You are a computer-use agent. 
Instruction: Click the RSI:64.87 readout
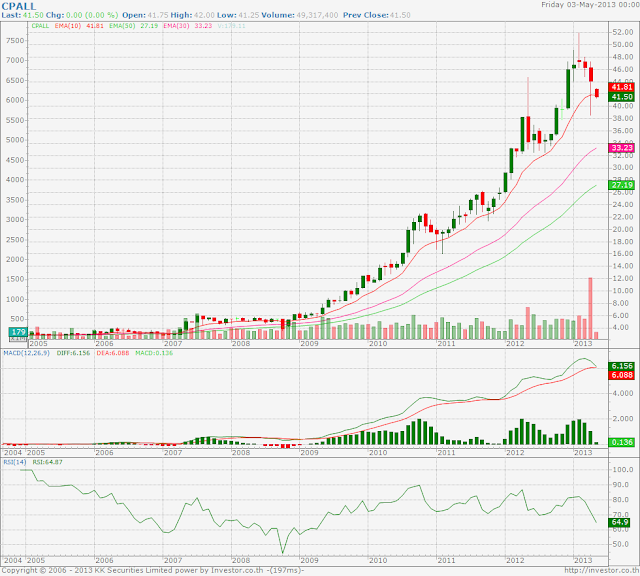click(x=47, y=462)
